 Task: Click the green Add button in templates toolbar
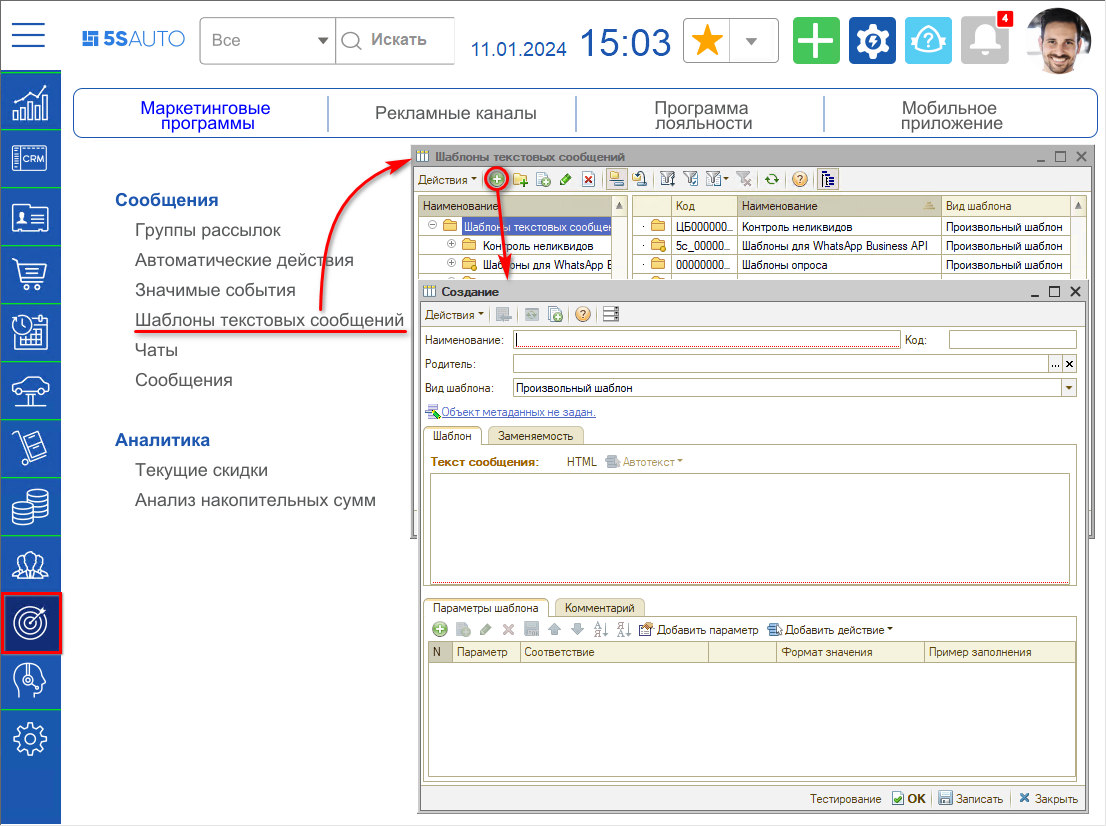click(x=497, y=179)
